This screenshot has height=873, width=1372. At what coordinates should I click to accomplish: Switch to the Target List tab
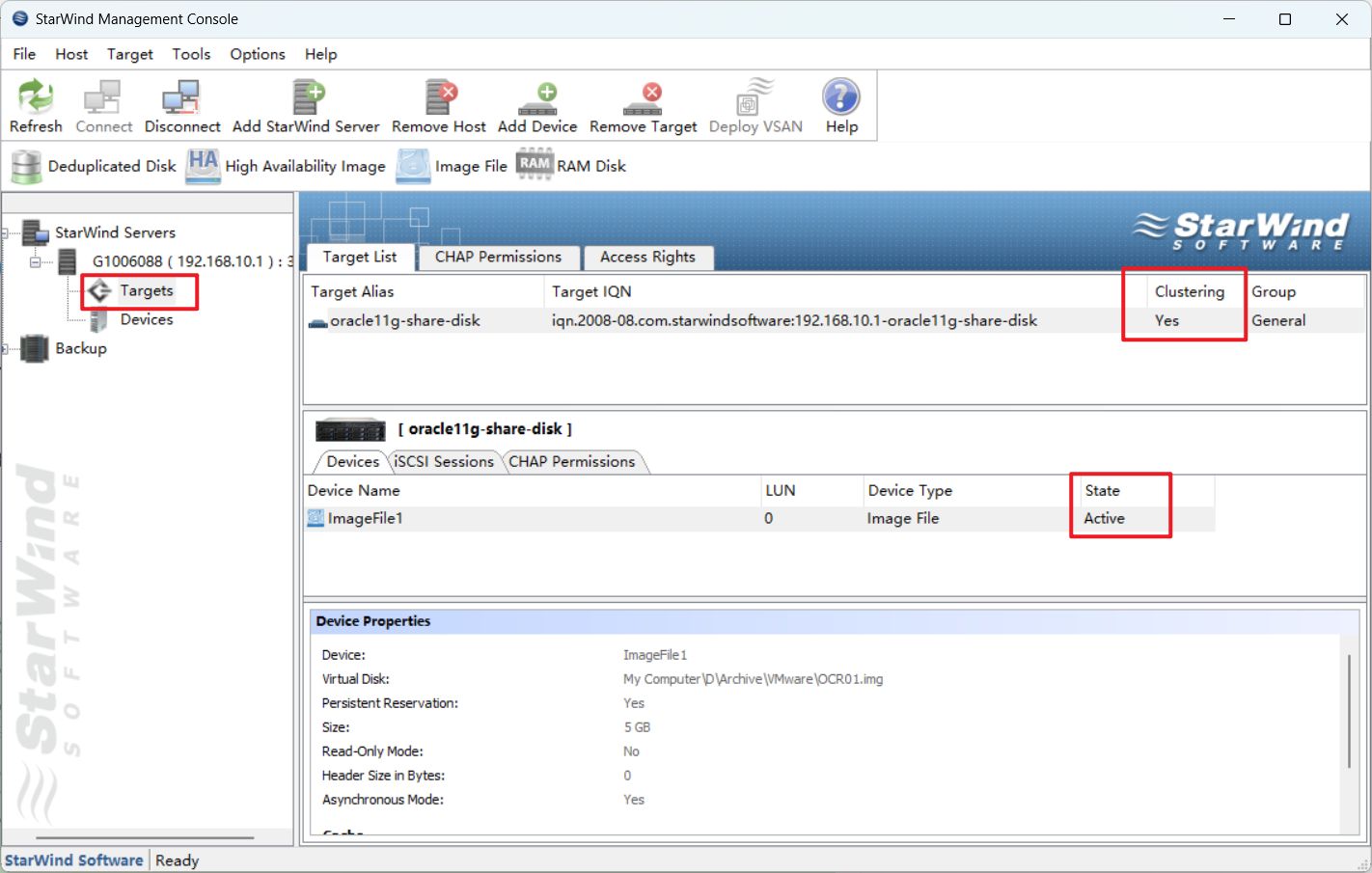coord(360,257)
